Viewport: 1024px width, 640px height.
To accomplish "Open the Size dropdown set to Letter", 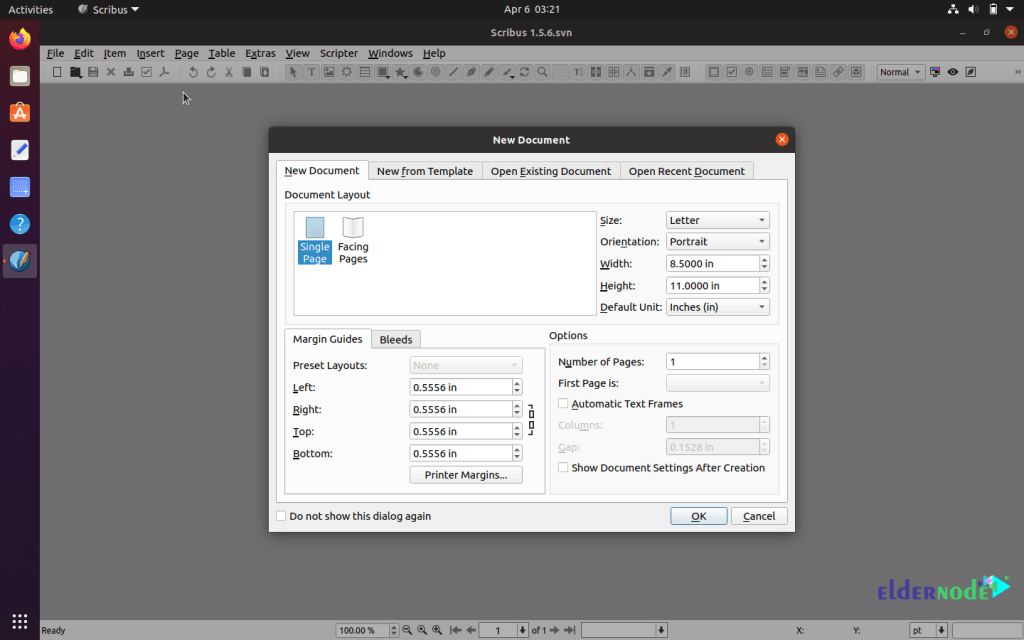I will (717, 219).
